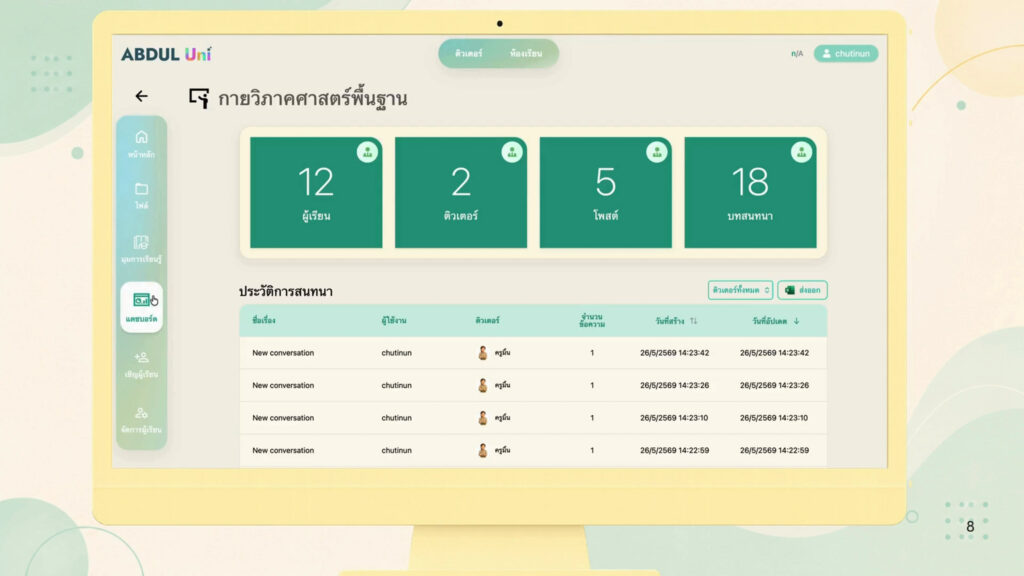This screenshot has width=1024, height=576.
Task: Open the 12 ผู้เรียน stat card
Action: 316,193
